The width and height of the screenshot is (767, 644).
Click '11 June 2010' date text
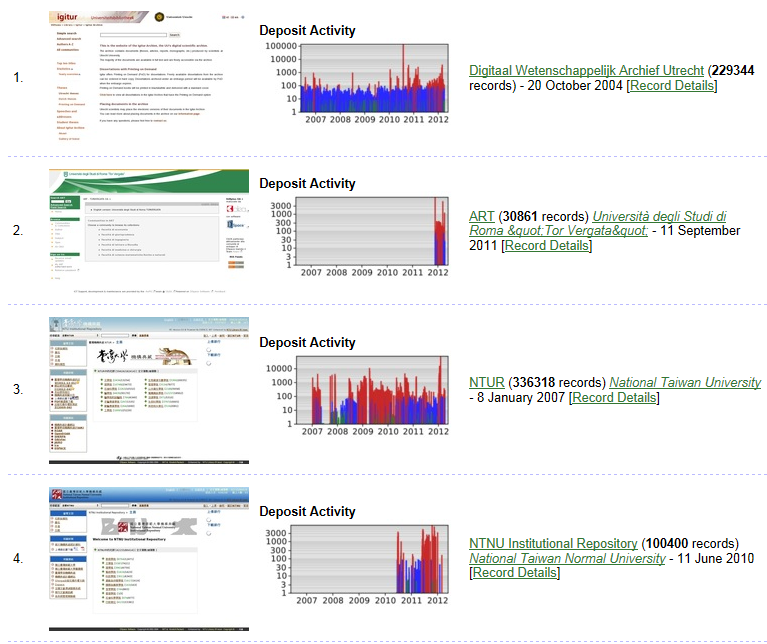pos(716,558)
